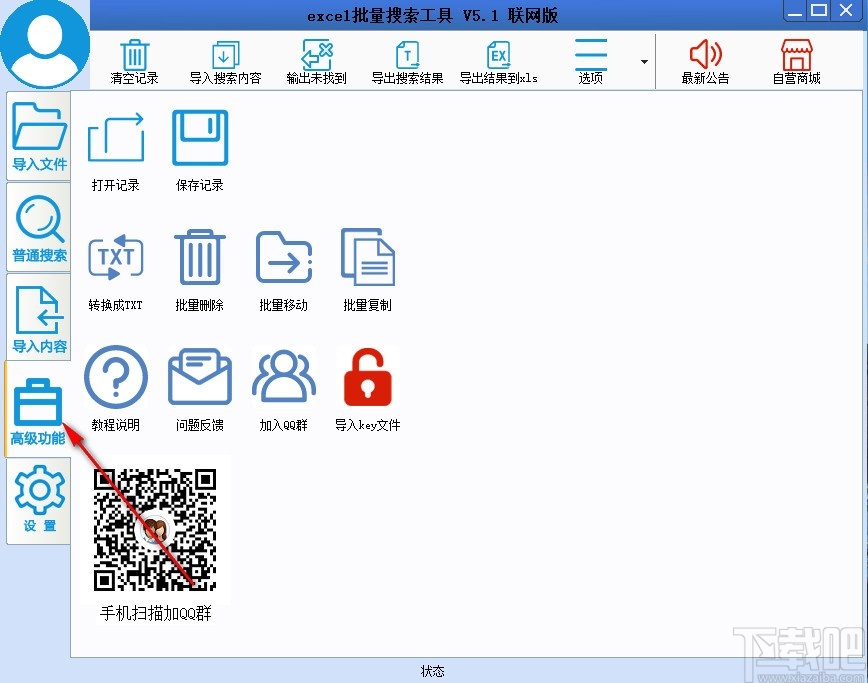Open the 设置 settings tab
Viewport: 868px width, 683px height.
point(39,501)
